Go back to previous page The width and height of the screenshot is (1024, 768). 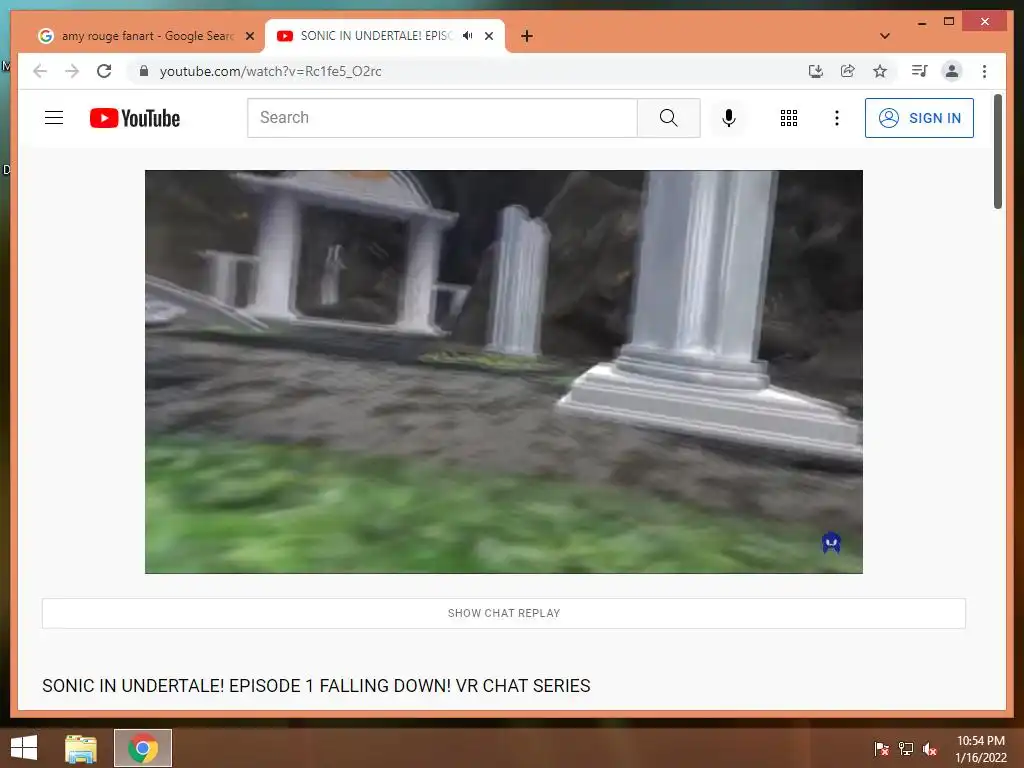pos(40,71)
